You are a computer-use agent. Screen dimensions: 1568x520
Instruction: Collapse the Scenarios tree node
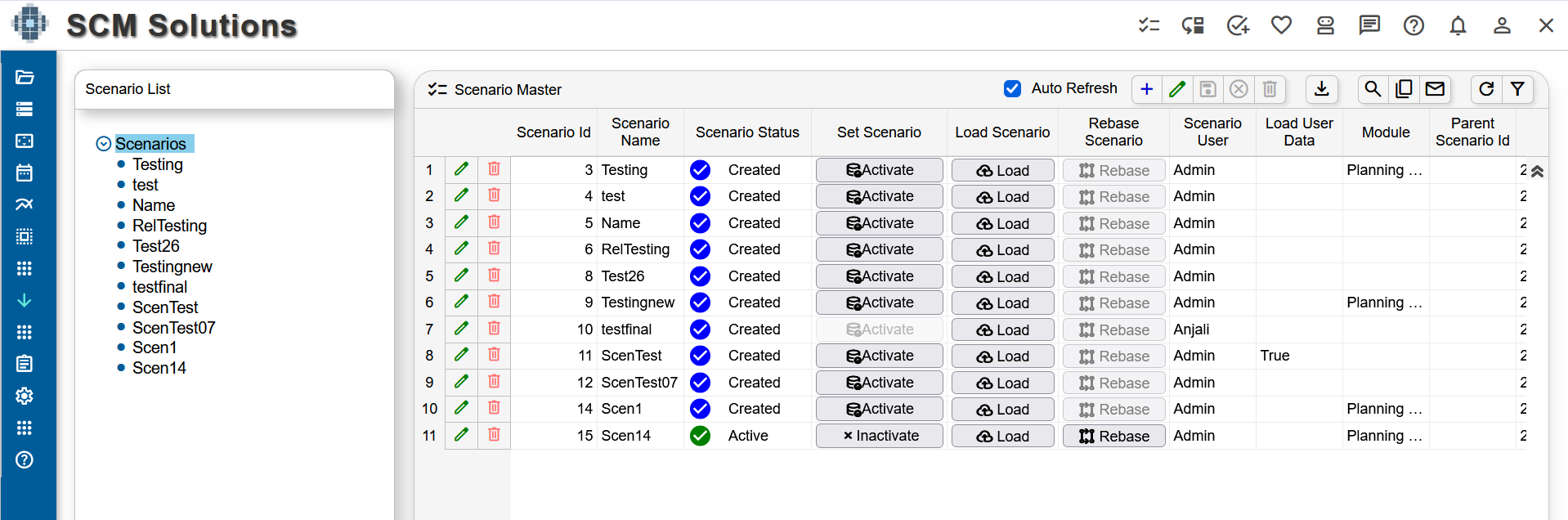pyautogui.click(x=104, y=144)
